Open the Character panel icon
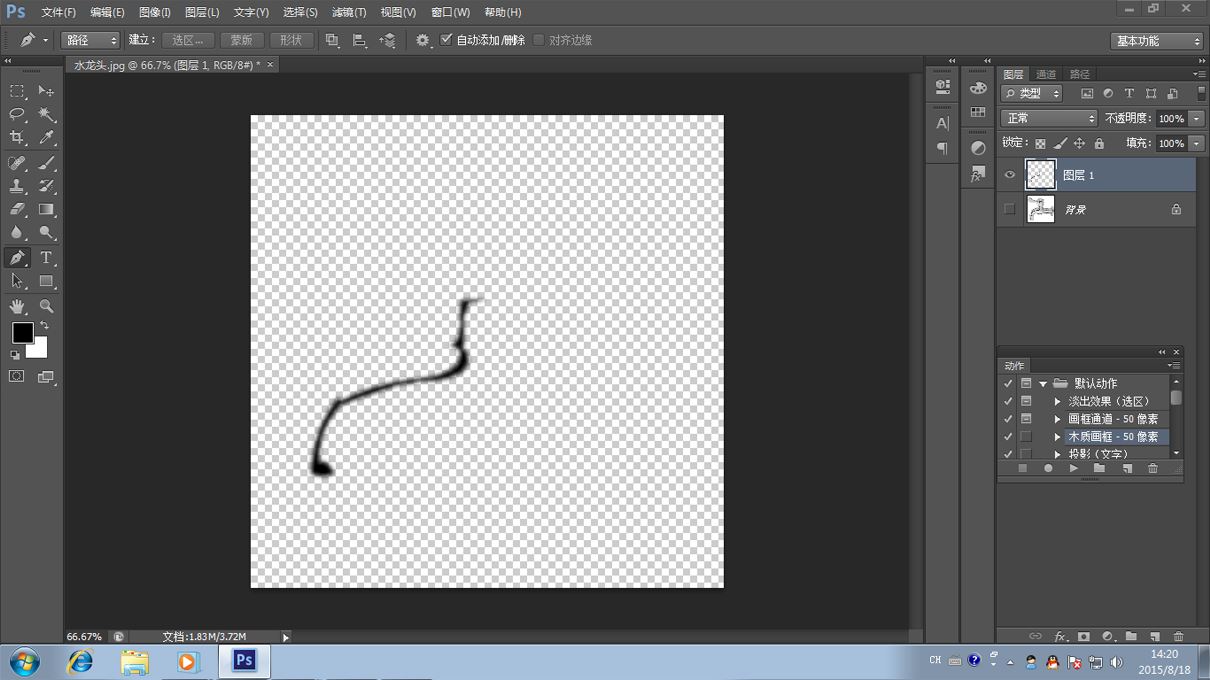Viewport: 1210px width, 680px height. pyautogui.click(x=942, y=124)
